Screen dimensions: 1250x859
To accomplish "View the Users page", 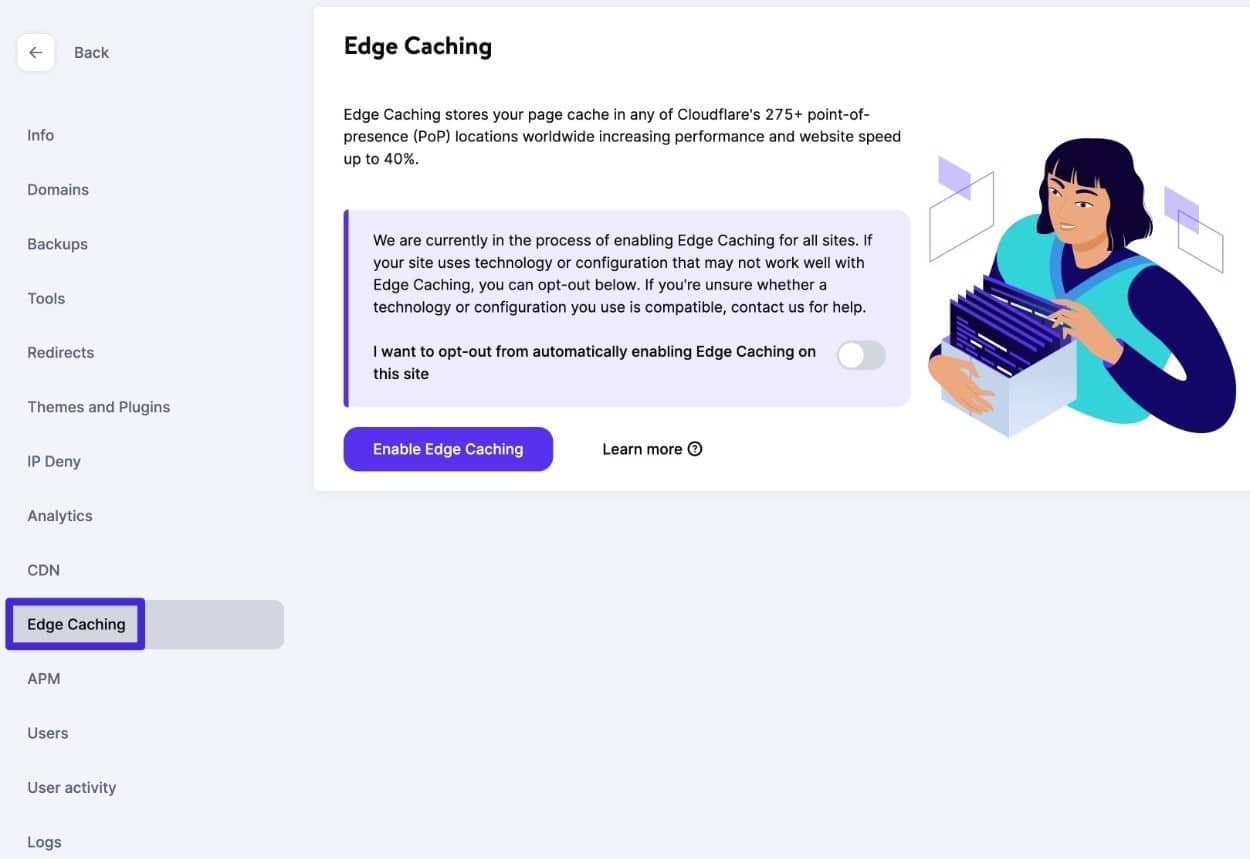I will tap(47, 732).
